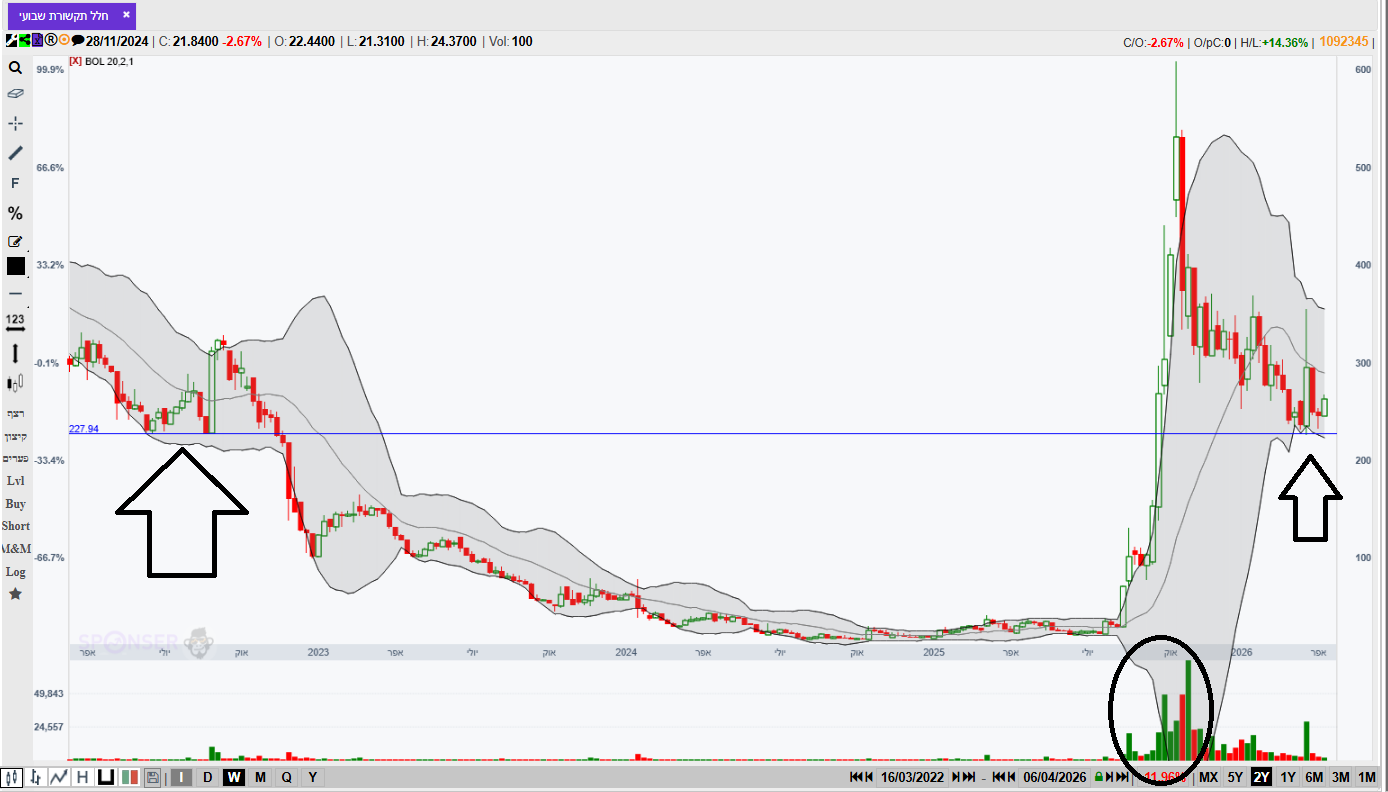1388x792 pixels.
Task: Click the M&M sidebar button
Action: (x=15, y=549)
